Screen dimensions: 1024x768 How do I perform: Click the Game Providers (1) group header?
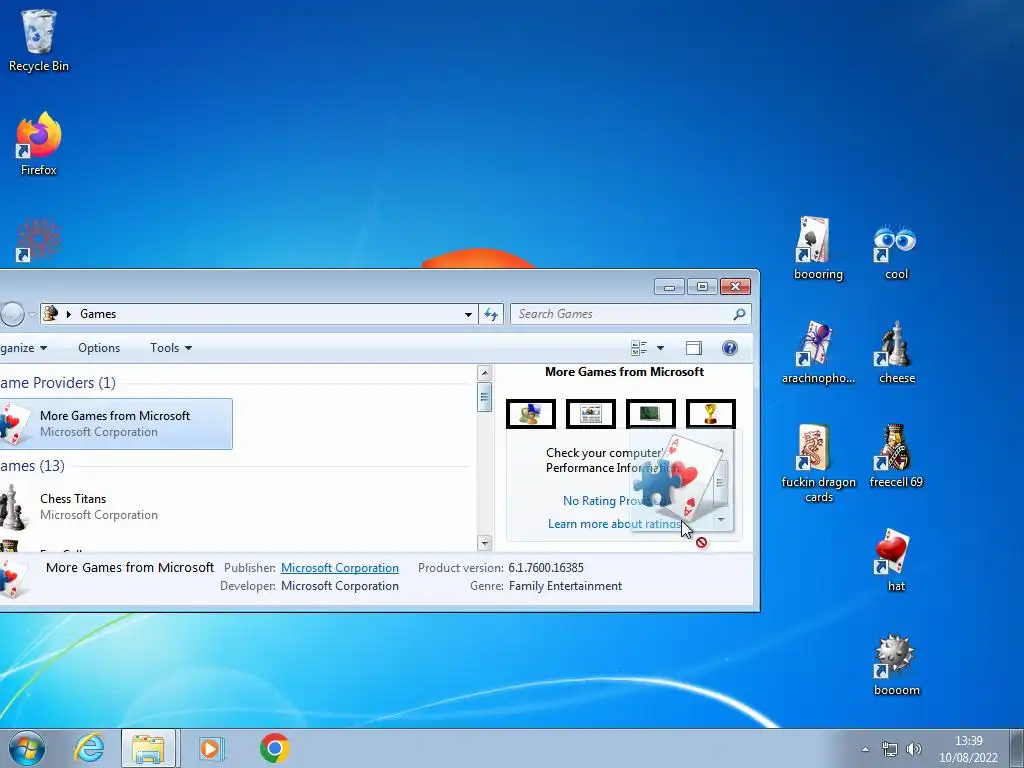point(58,383)
